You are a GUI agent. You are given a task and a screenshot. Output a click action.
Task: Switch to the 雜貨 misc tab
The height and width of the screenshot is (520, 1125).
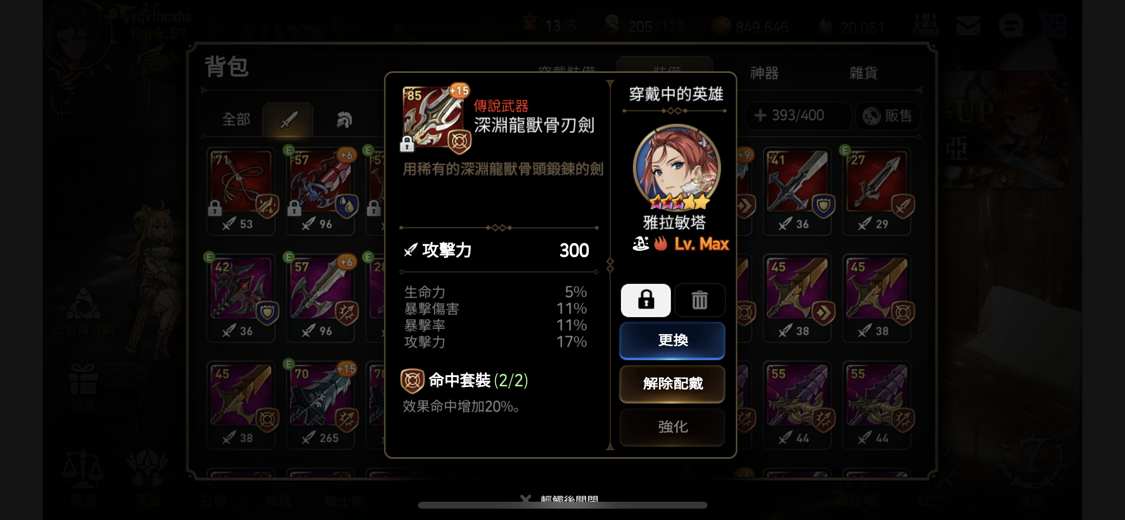[x=863, y=73]
